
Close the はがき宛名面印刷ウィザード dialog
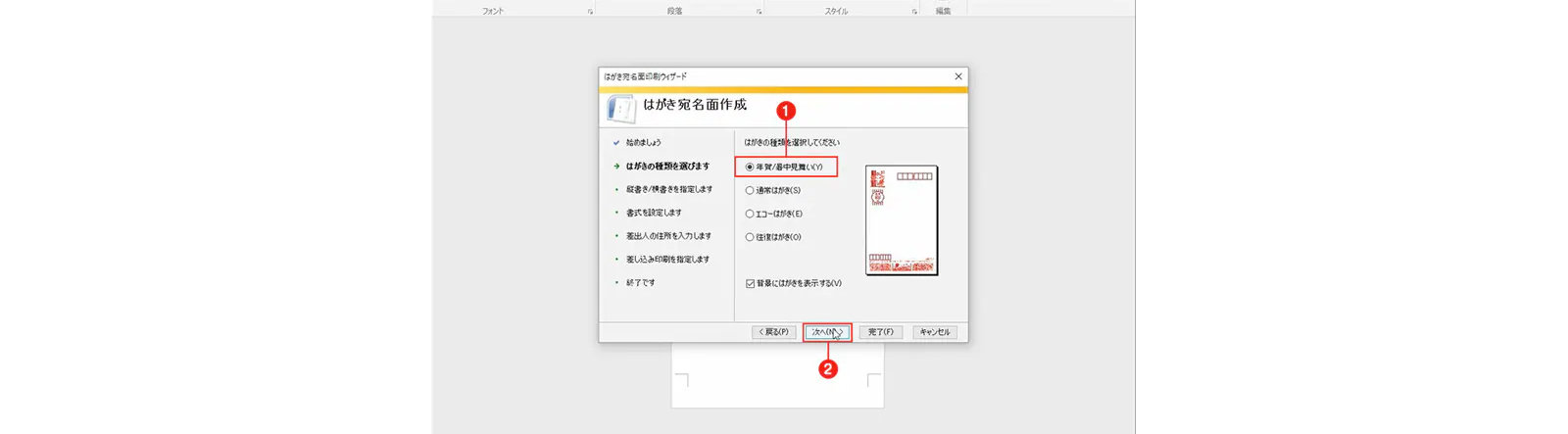[958, 76]
